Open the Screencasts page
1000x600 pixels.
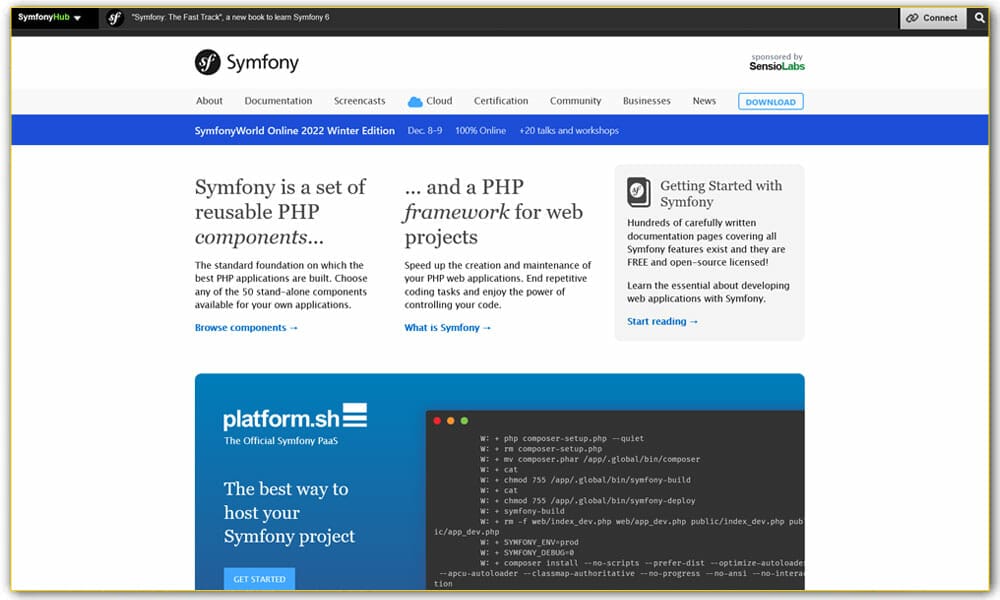pyautogui.click(x=359, y=100)
